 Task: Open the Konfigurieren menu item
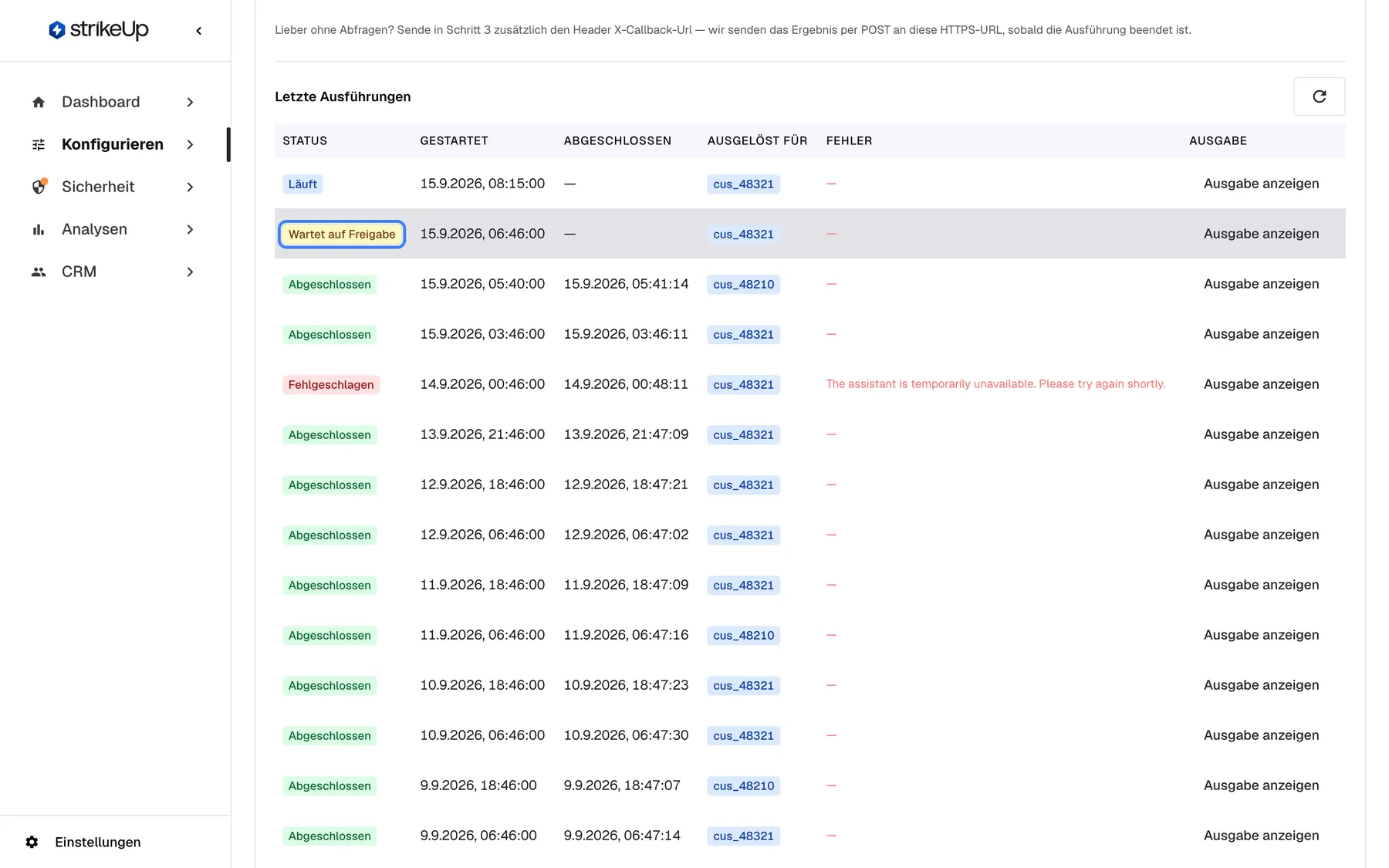[x=114, y=144]
